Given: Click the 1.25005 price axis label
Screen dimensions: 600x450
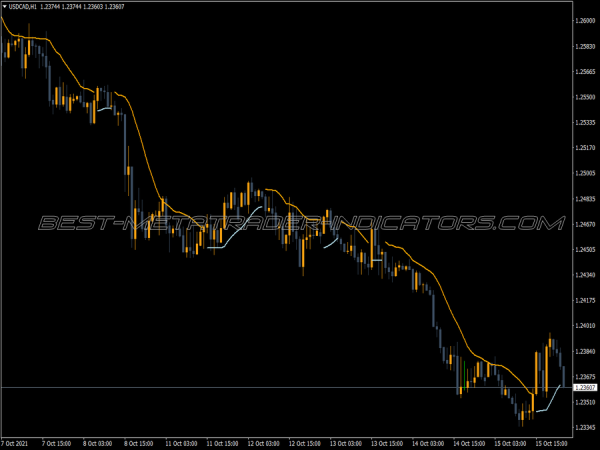Looking at the screenshot, I should coord(585,173).
